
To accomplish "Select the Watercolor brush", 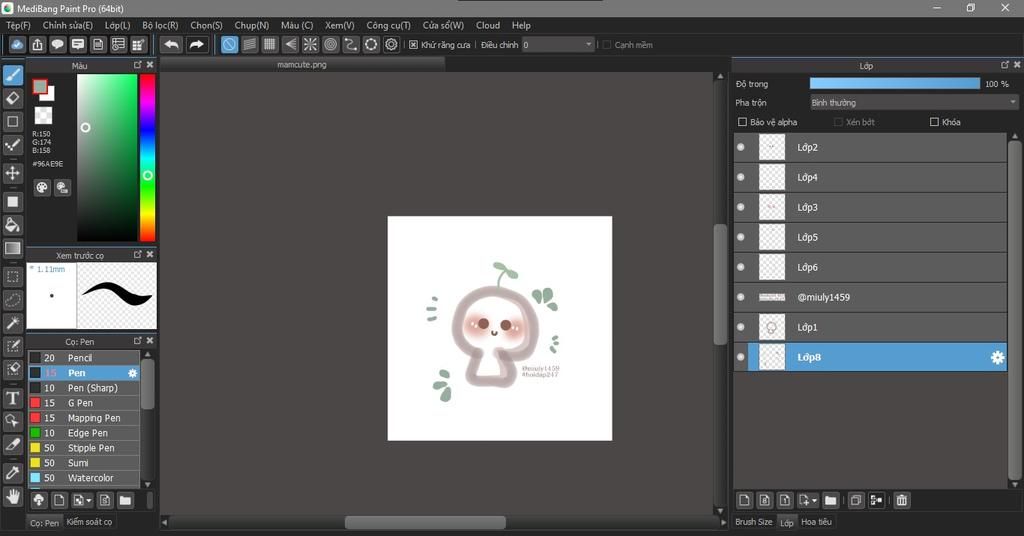I will [x=84, y=478].
